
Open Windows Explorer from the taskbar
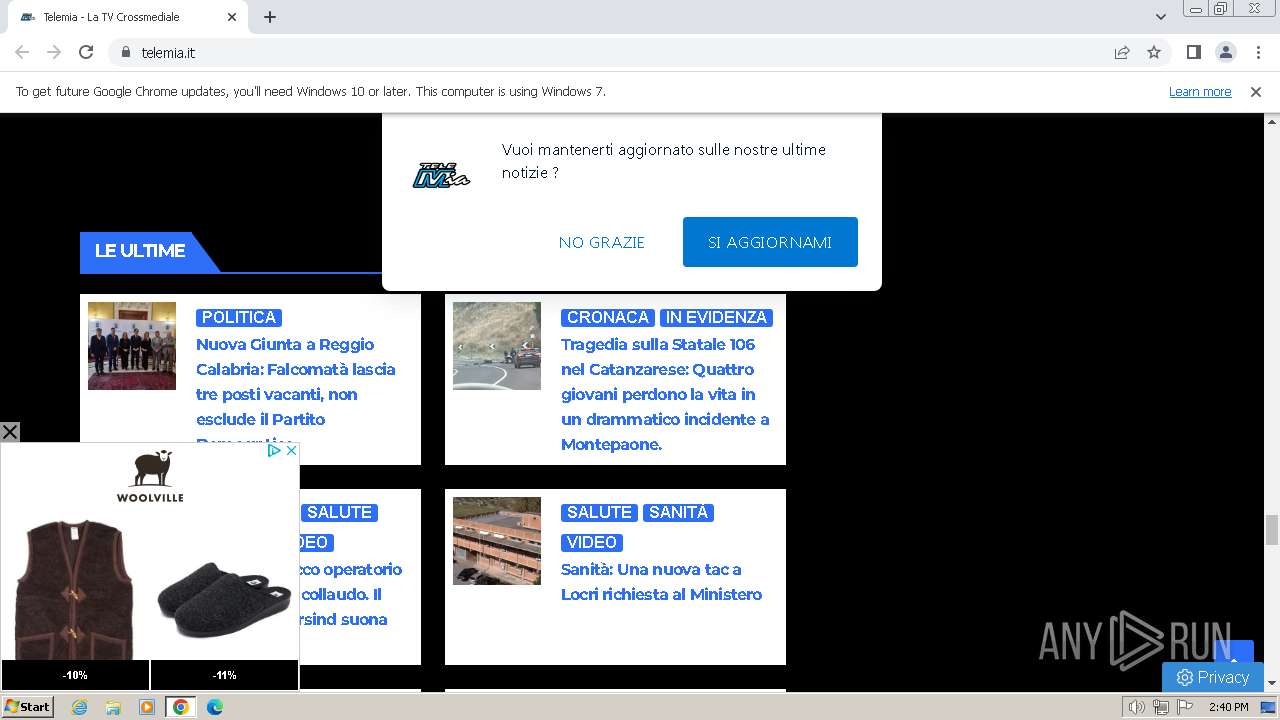[113, 707]
